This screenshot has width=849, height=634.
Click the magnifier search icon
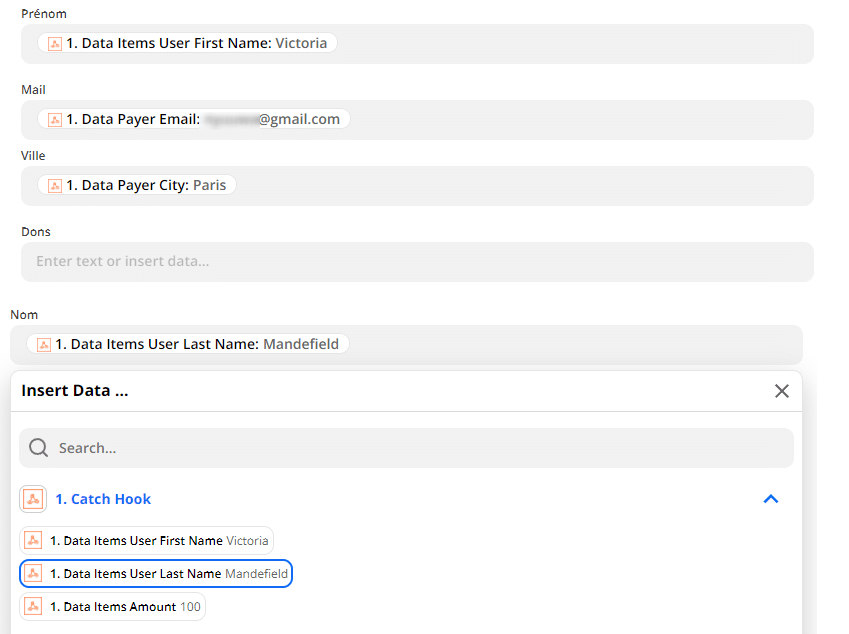pyautogui.click(x=38, y=448)
